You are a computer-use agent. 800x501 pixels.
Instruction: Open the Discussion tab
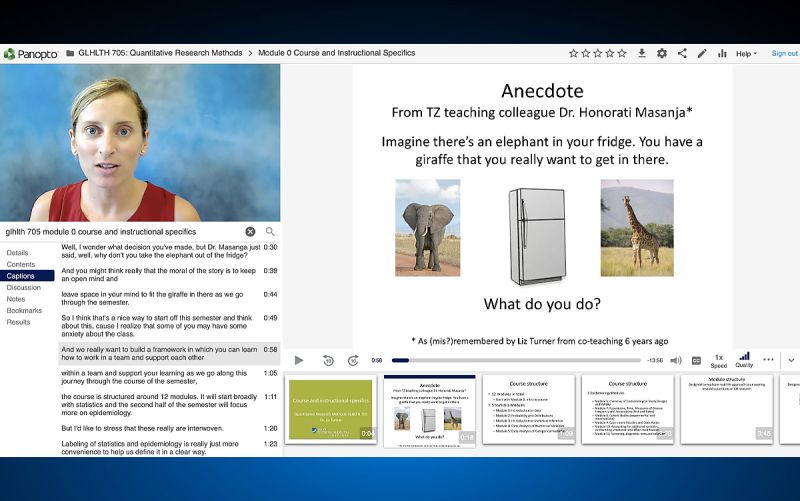coord(23,287)
